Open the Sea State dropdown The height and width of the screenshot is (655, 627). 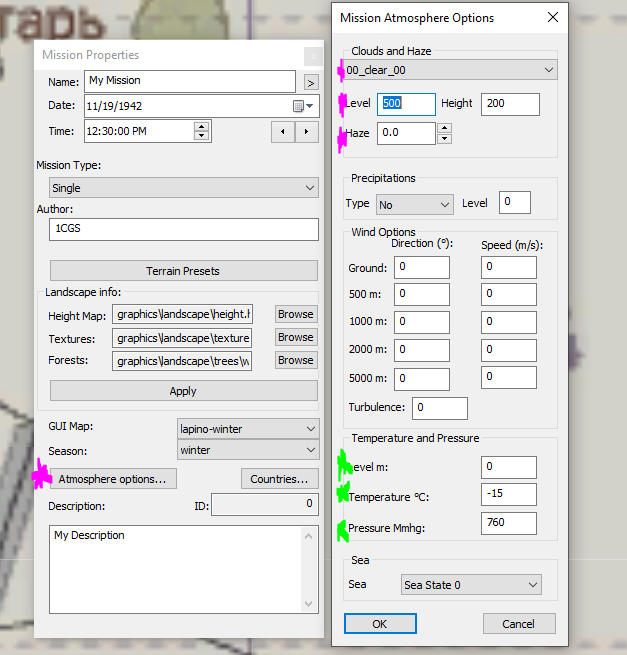pos(471,584)
